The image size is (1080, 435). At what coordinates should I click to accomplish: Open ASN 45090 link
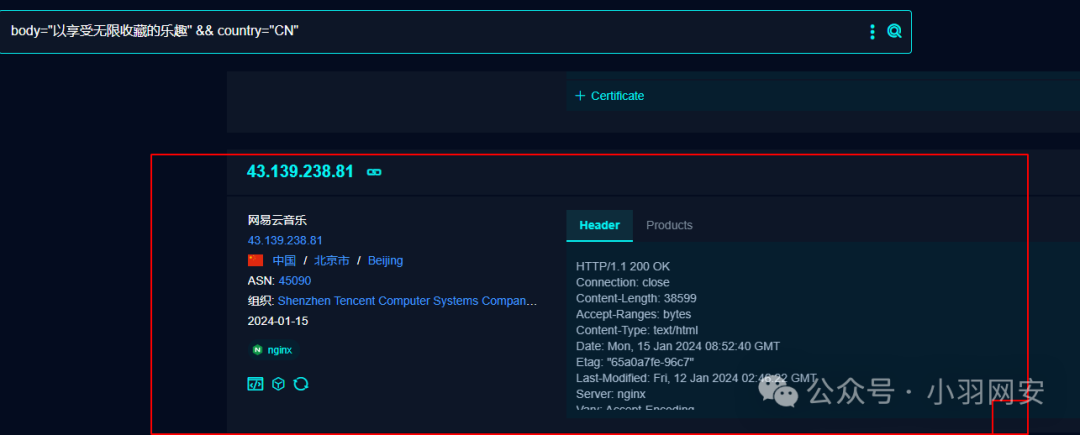[x=295, y=281]
